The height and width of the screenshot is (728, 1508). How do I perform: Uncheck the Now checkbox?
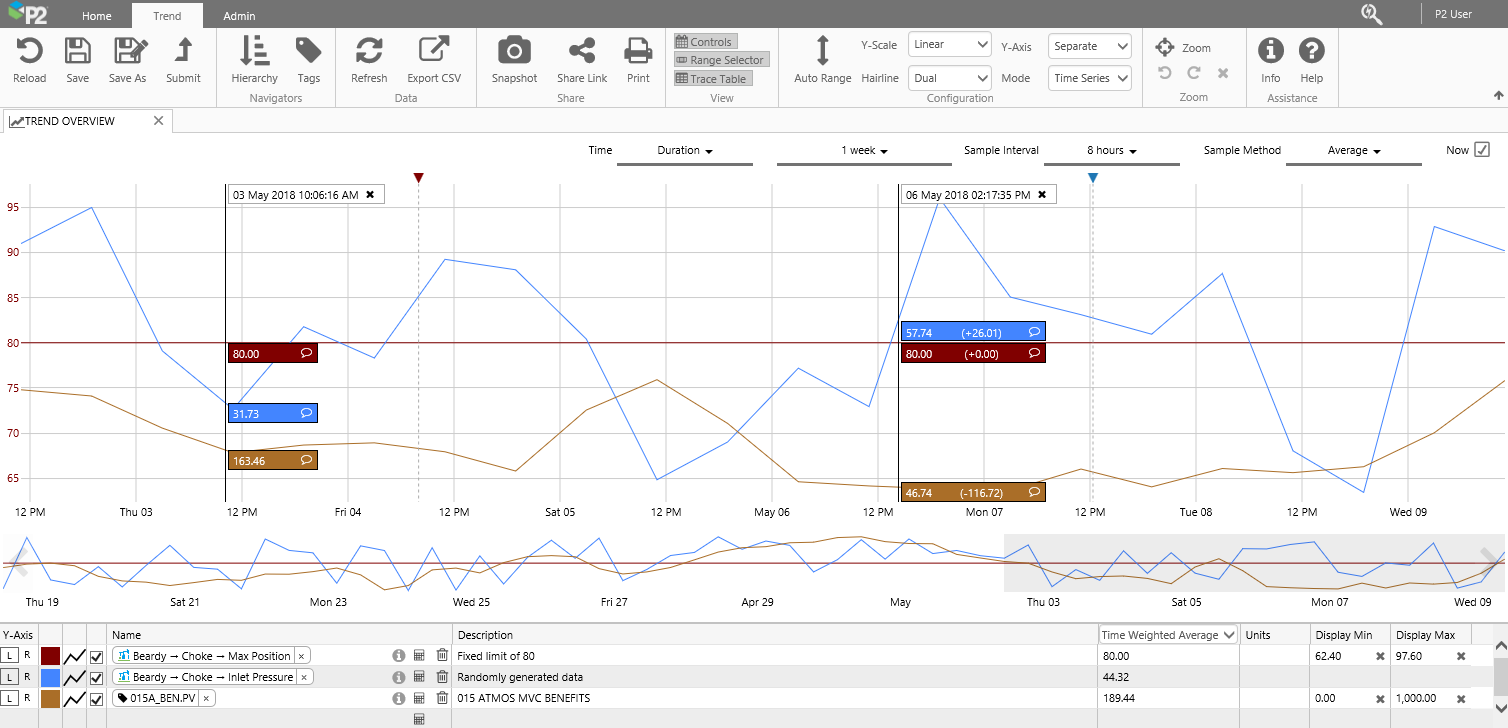1482,150
